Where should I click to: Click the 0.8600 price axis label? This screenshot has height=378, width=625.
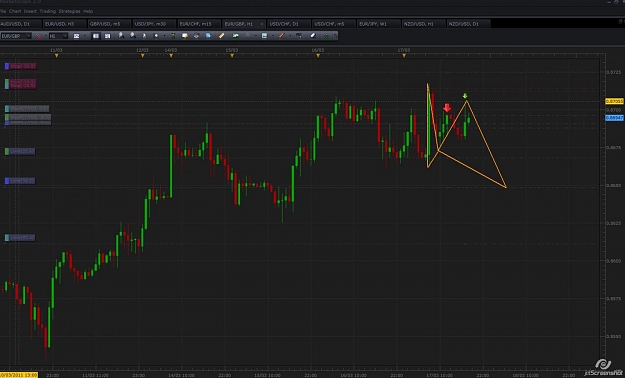point(614,261)
